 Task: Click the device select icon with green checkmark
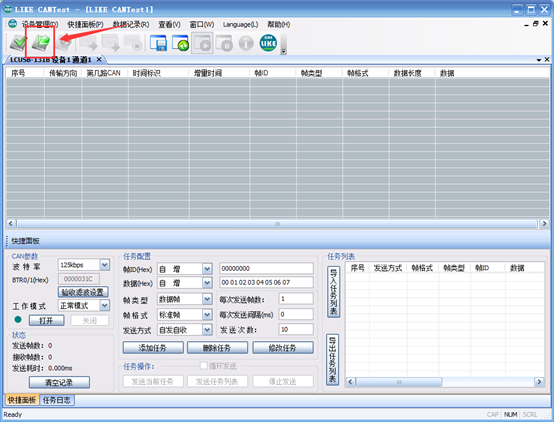click(18, 43)
